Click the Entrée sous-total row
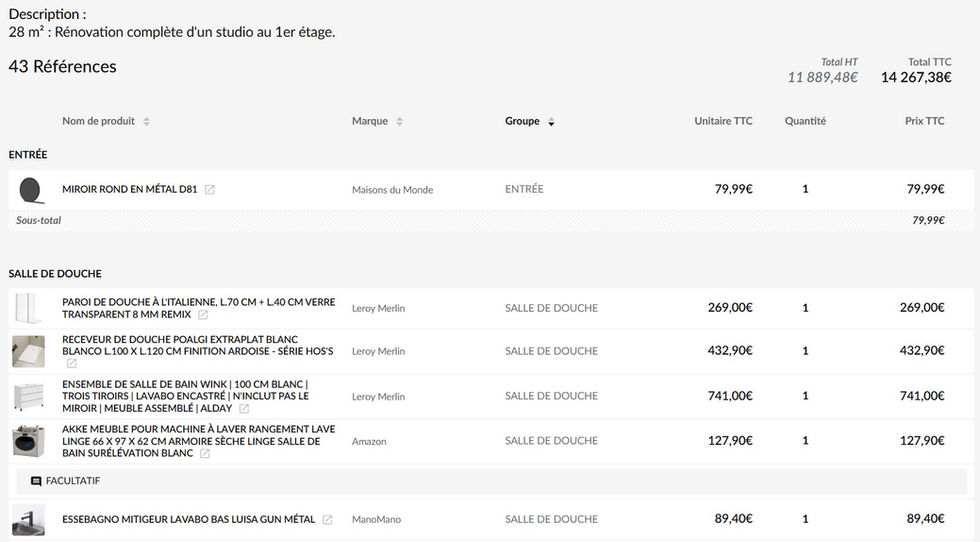 coord(490,220)
